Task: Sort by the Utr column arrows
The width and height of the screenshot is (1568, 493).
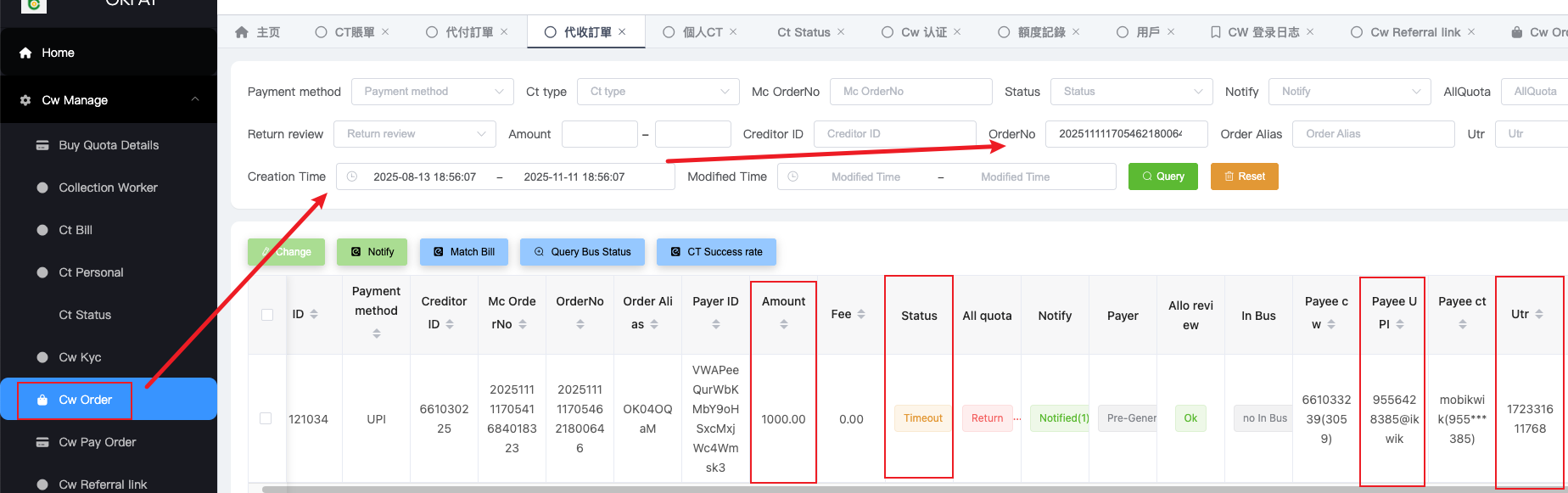Action: 1539,314
